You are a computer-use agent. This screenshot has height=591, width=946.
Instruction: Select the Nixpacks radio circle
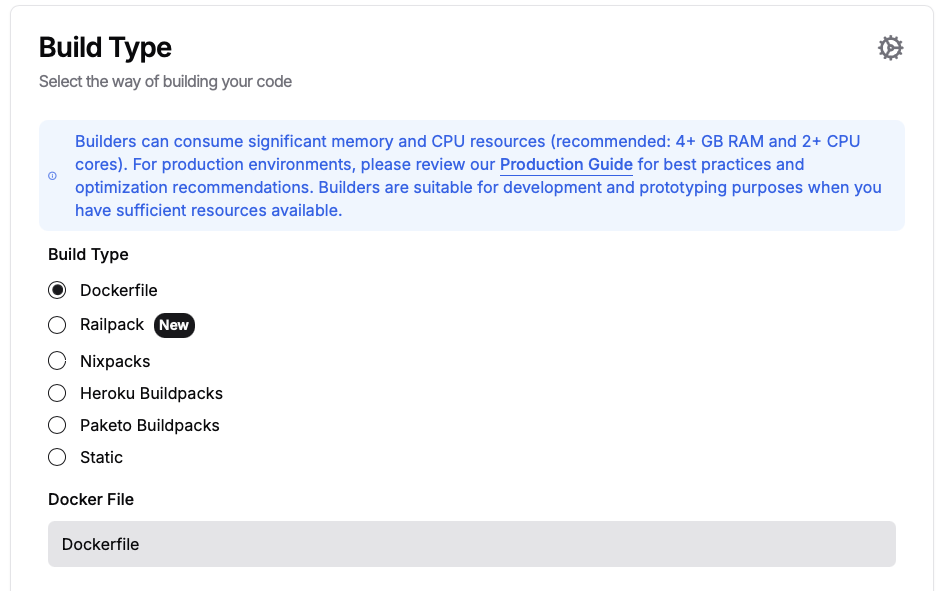tap(57, 361)
